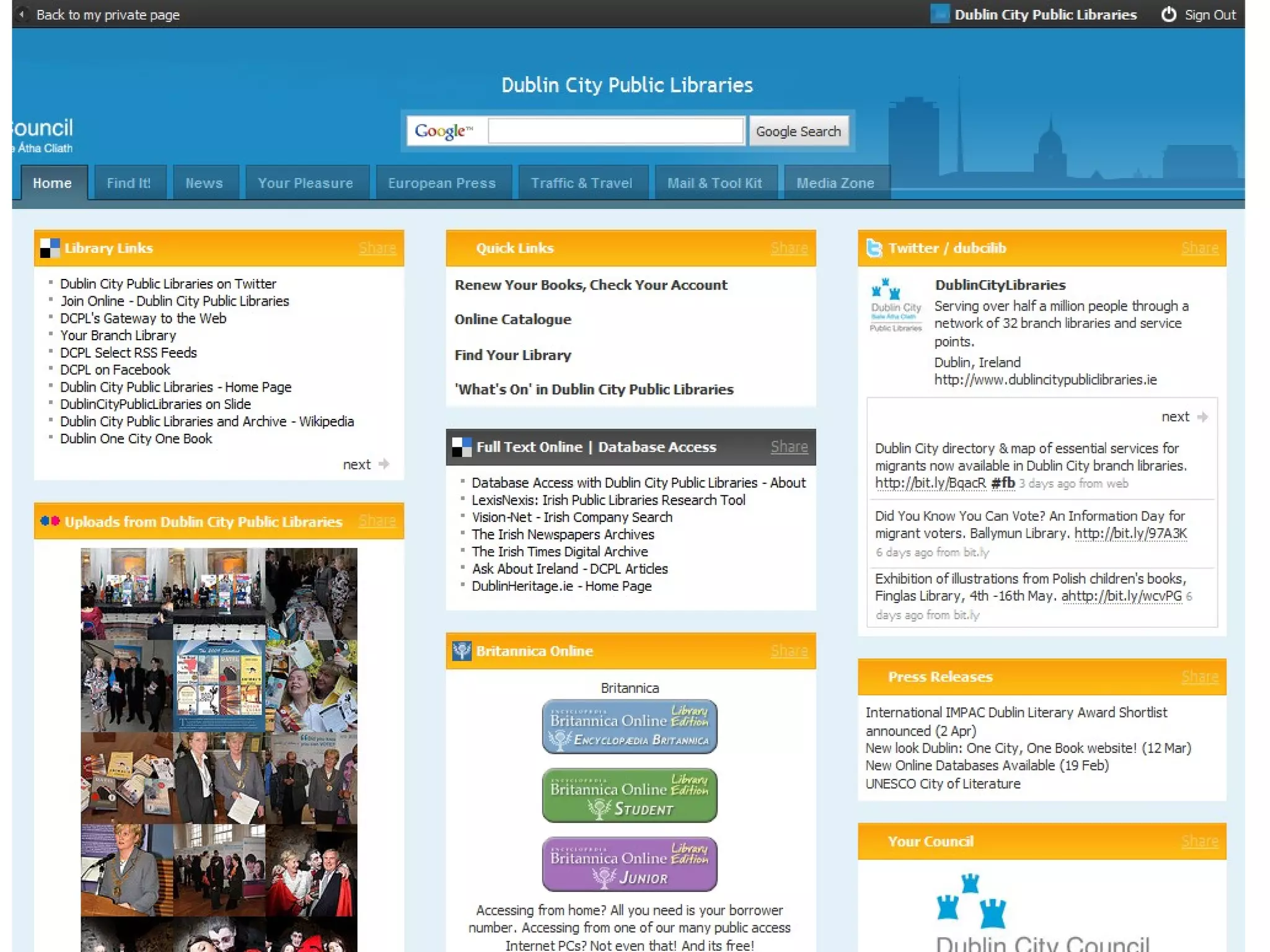Click the Twitter bird icon in widget header
This screenshot has width=1270, height=952.
[874, 248]
